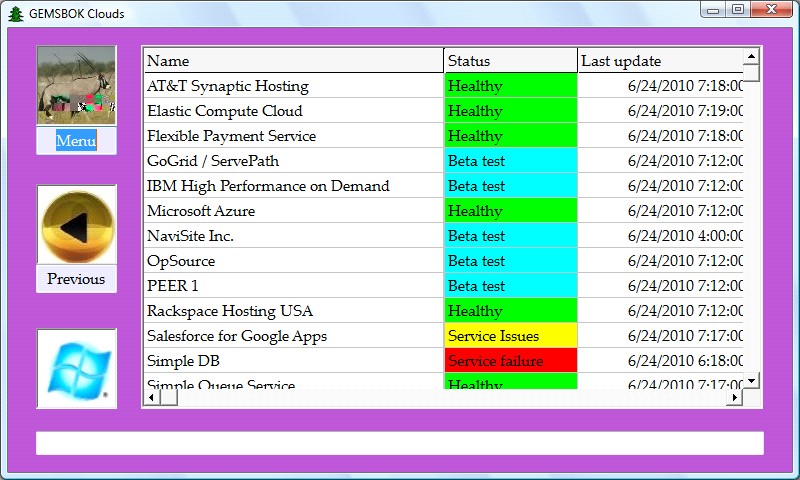Click the Last update column header
800x480 pixels.
pyautogui.click(x=660, y=61)
